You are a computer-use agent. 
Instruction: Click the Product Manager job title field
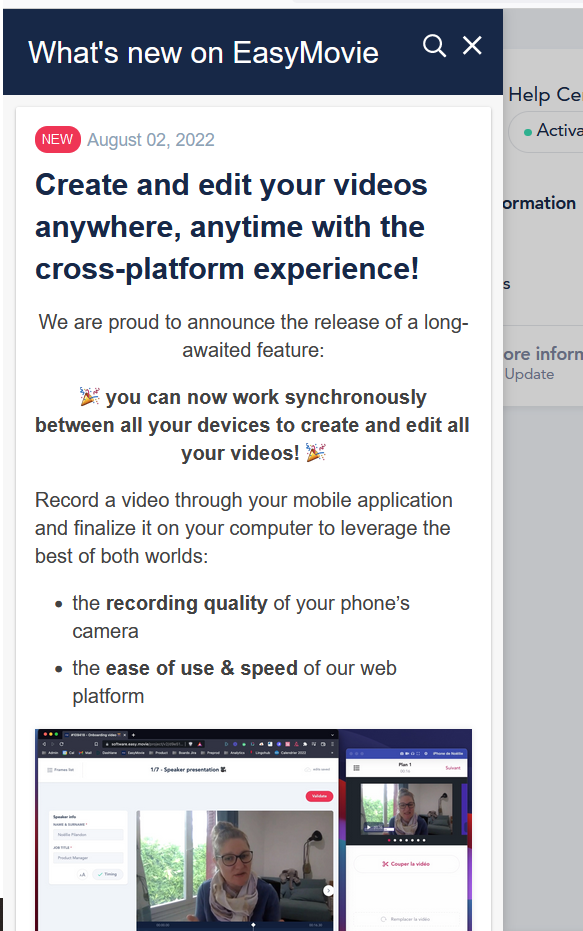pyautogui.click(x=88, y=858)
